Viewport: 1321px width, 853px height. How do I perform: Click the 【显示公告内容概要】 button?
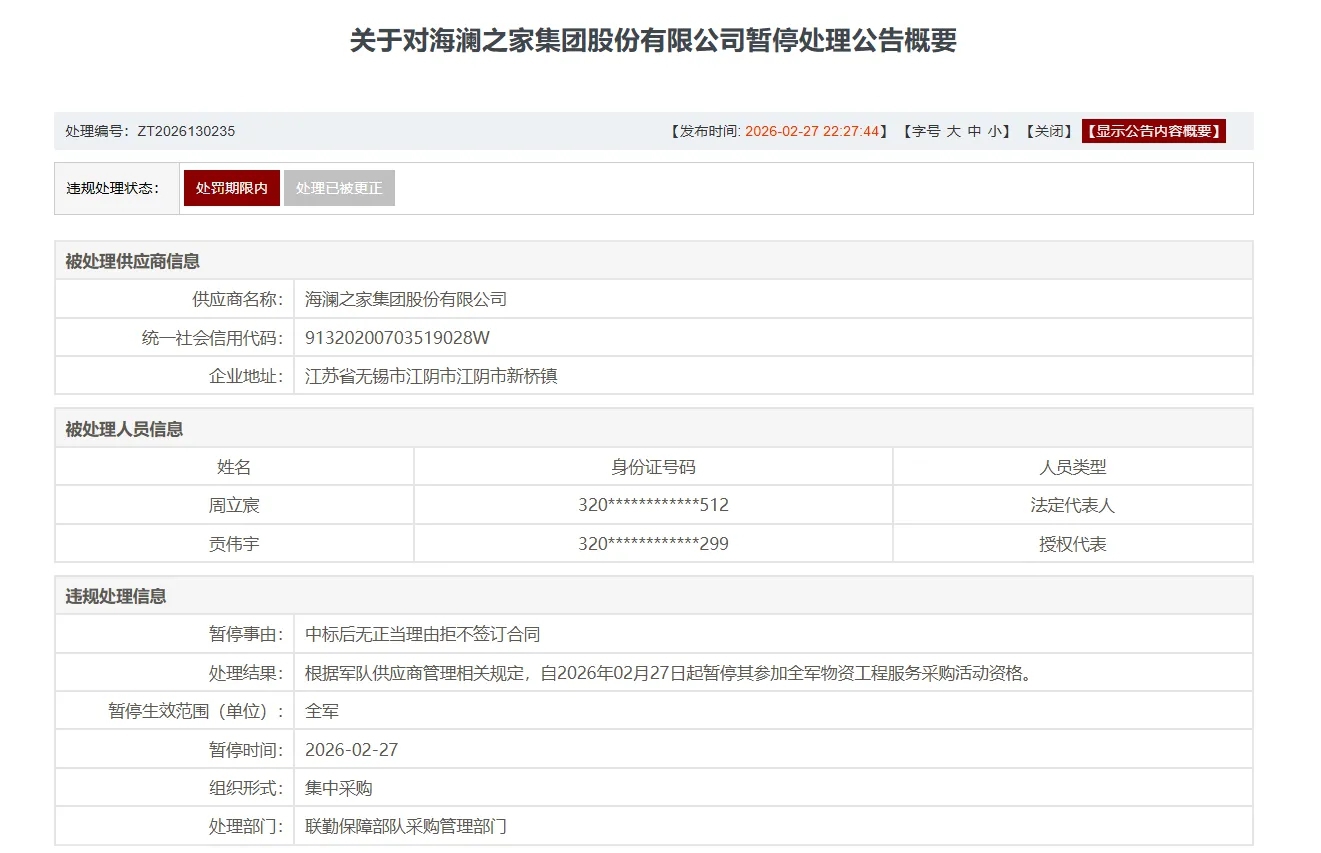click(x=1153, y=130)
